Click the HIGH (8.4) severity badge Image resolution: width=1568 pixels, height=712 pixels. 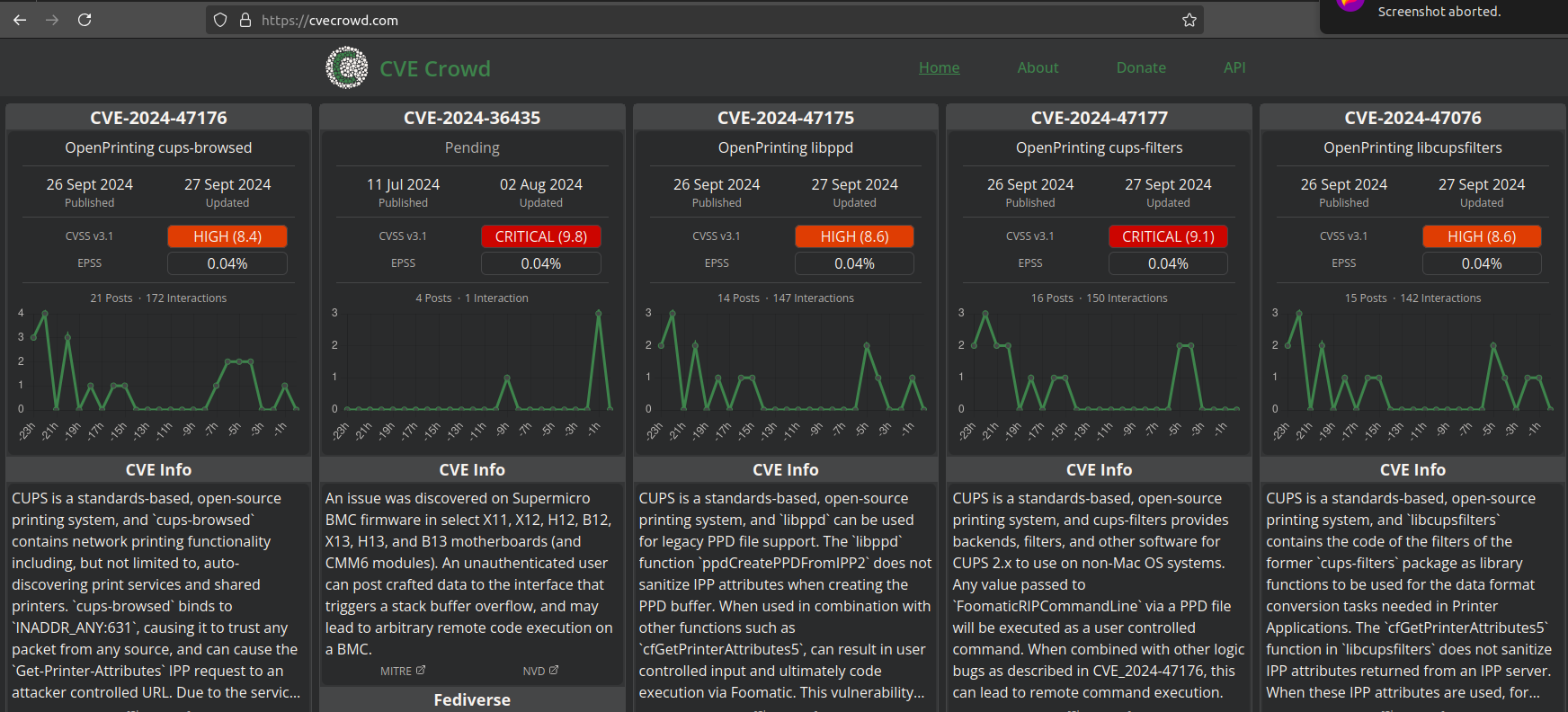pyautogui.click(x=227, y=236)
